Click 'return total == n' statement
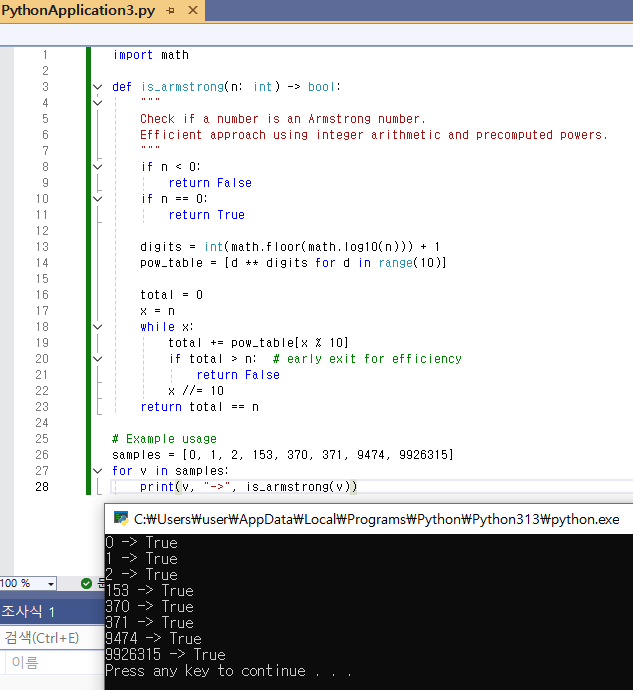The image size is (633, 690). tap(199, 407)
